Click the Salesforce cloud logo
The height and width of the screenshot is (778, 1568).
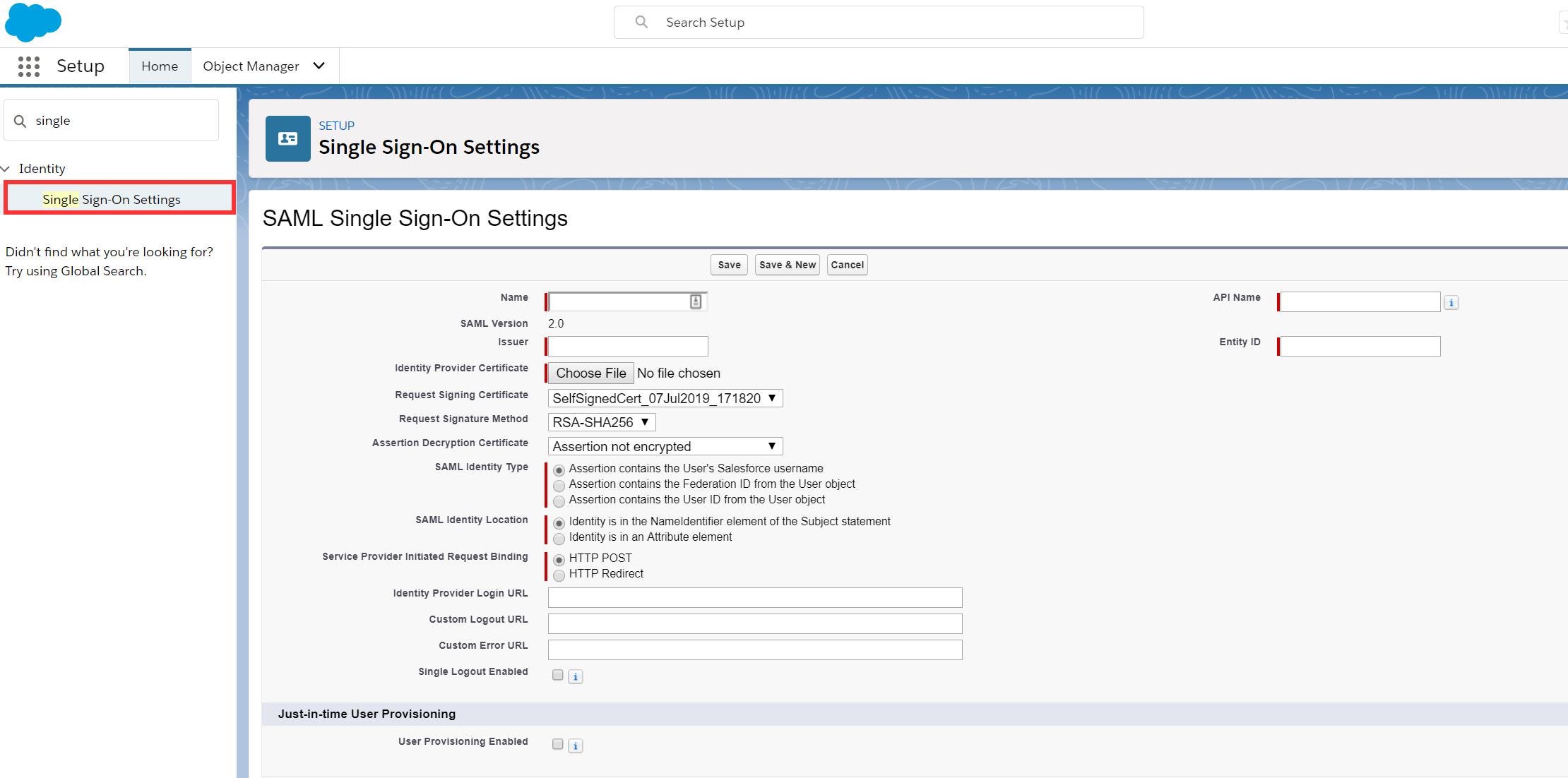pyautogui.click(x=32, y=21)
